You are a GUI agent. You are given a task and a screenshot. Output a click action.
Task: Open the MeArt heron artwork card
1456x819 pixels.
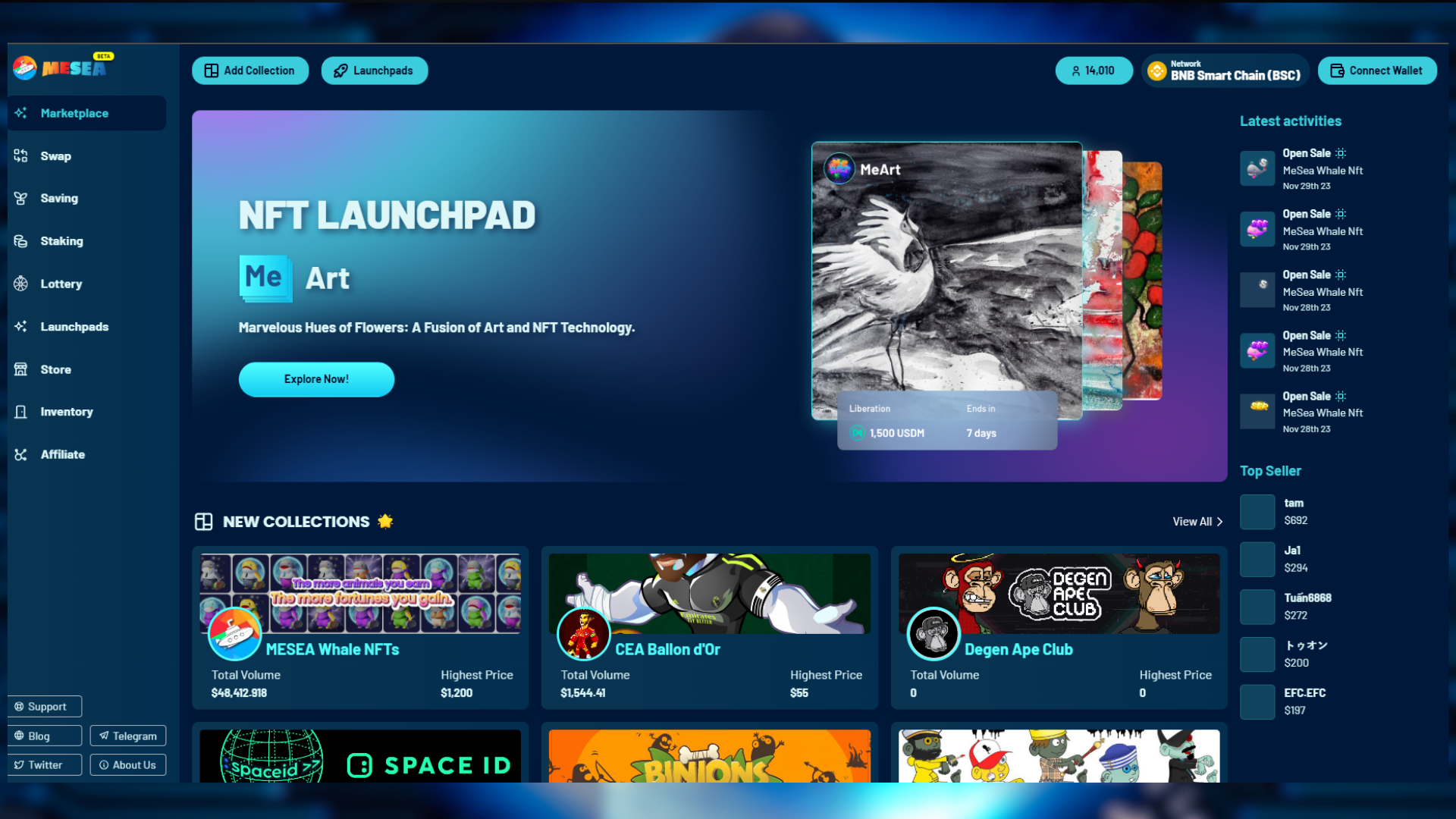click(946, 281)
